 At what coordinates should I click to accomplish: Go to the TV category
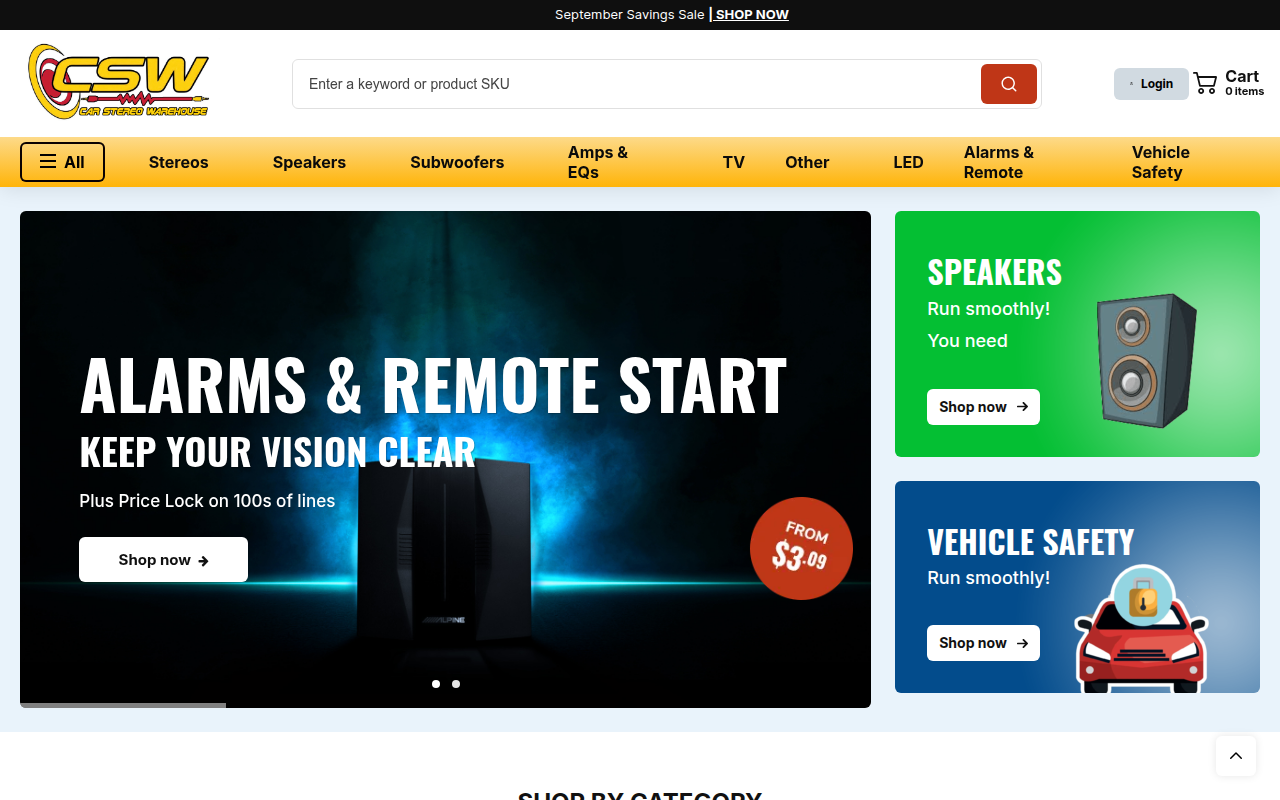pyautogui.click(x=734, y=162)
